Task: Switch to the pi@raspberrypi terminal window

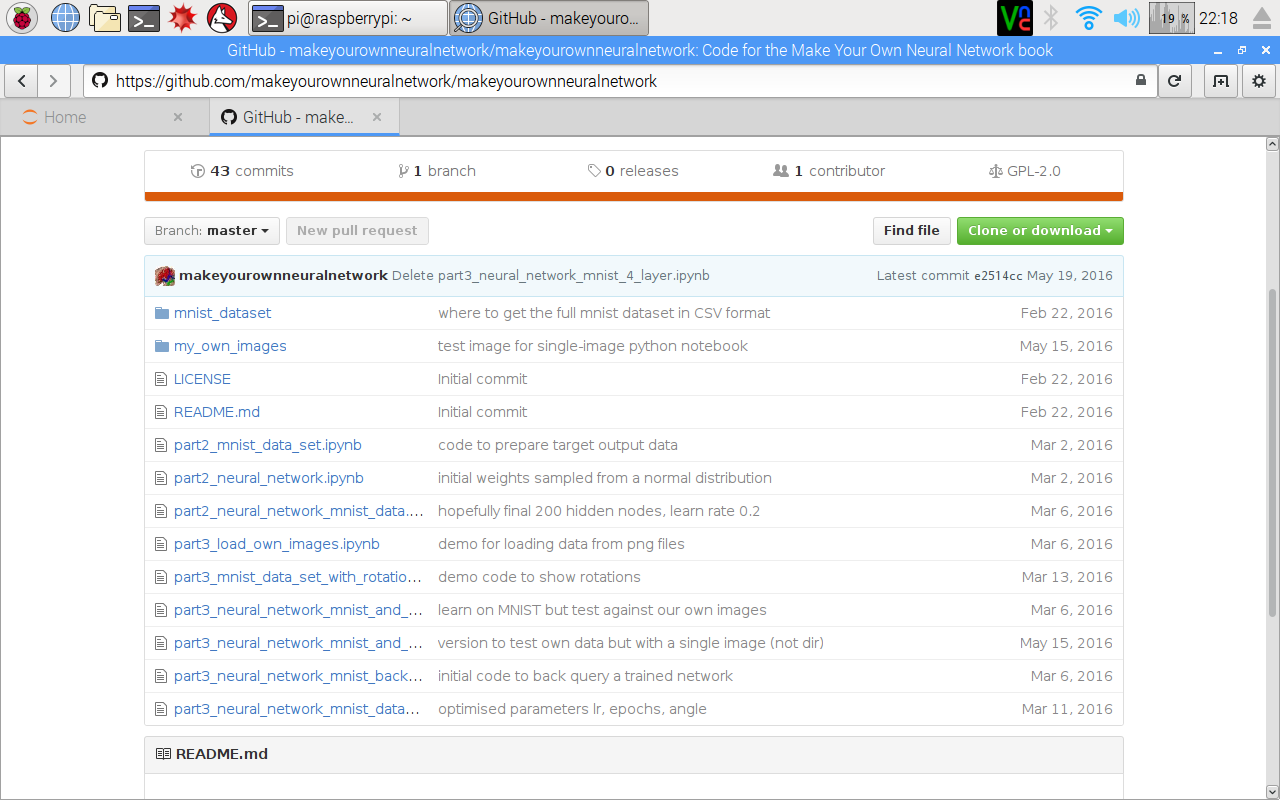Action: click(347, 17)
